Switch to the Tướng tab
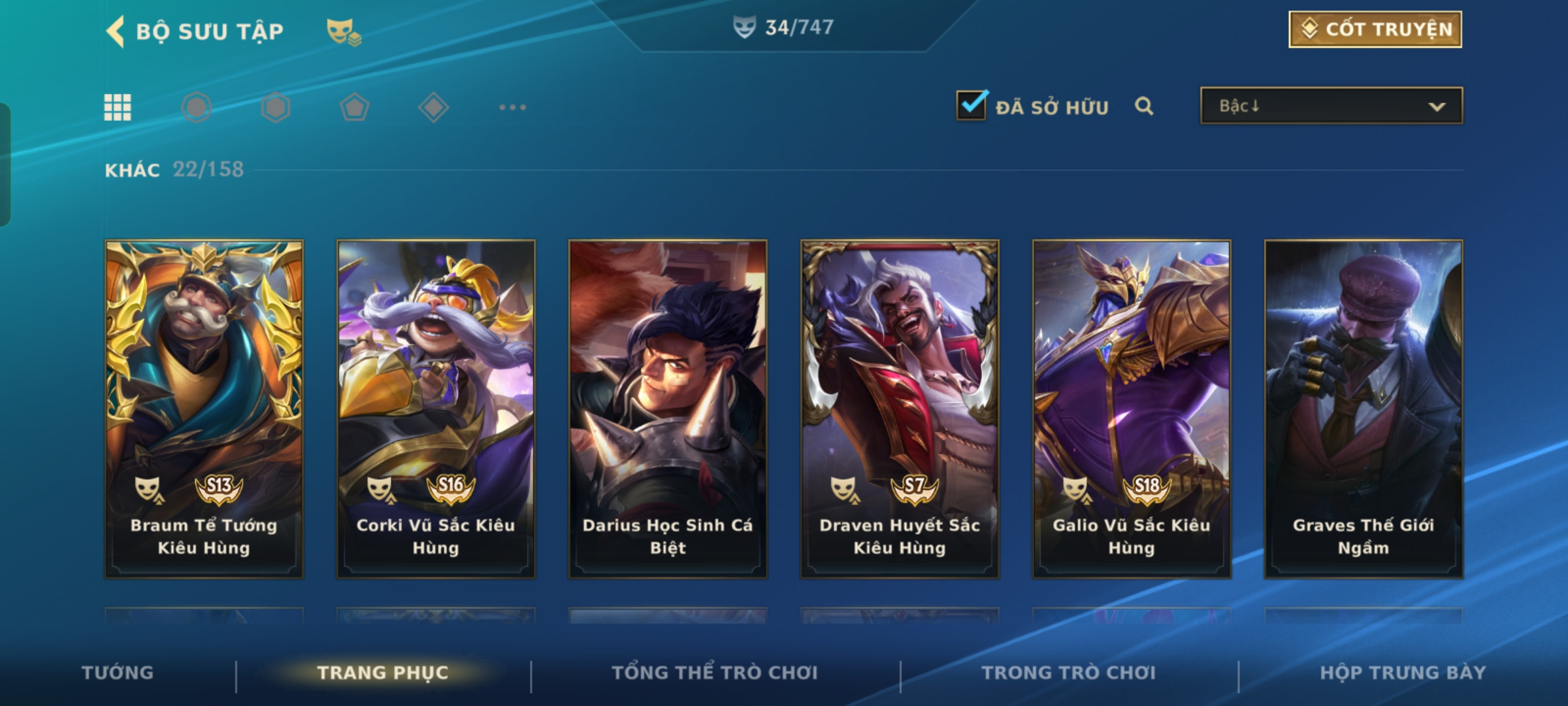Screen dimensions: 1568x706 pyautogui.click(x=118, y=673)
